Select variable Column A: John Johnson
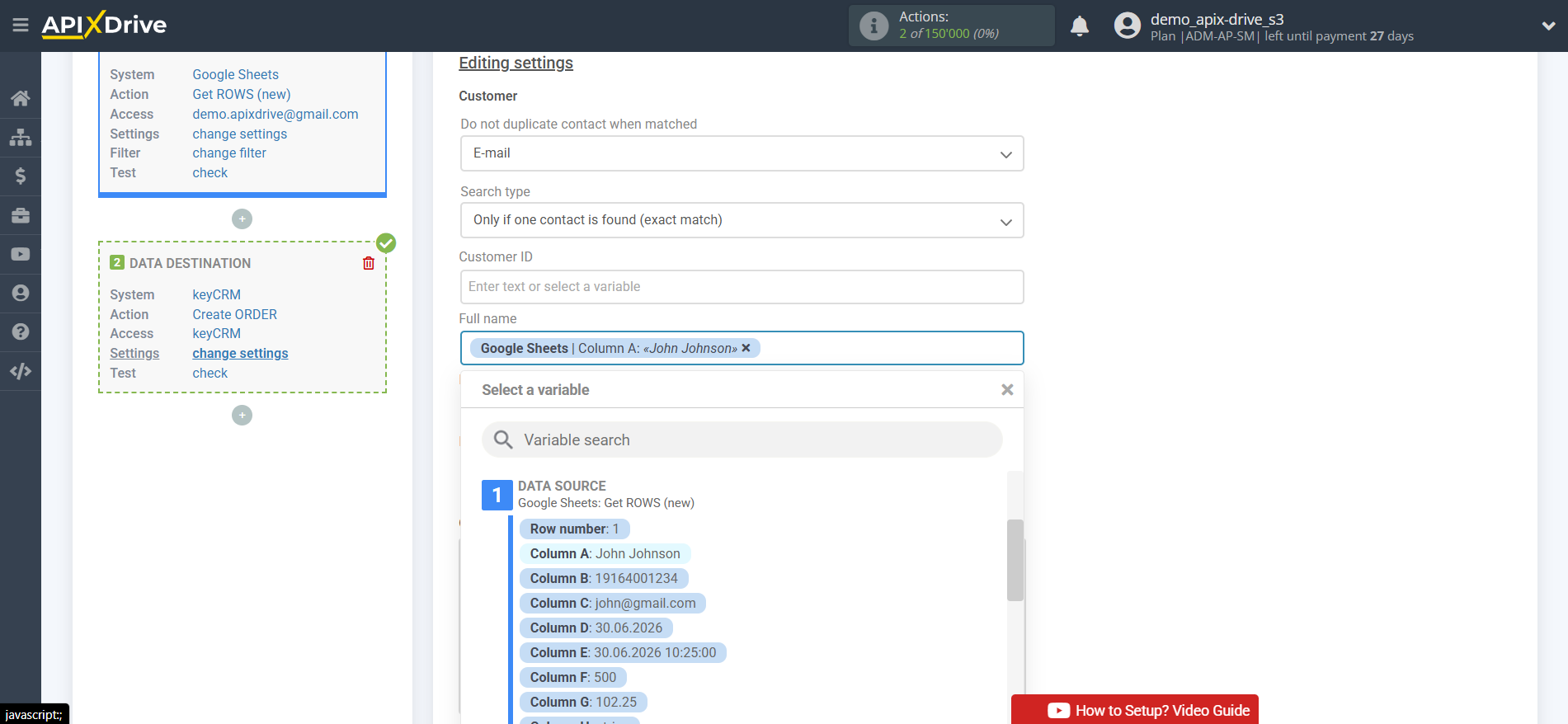This screenshot has width=1568, height=724. pyautogui.click(x=605, y=553)
